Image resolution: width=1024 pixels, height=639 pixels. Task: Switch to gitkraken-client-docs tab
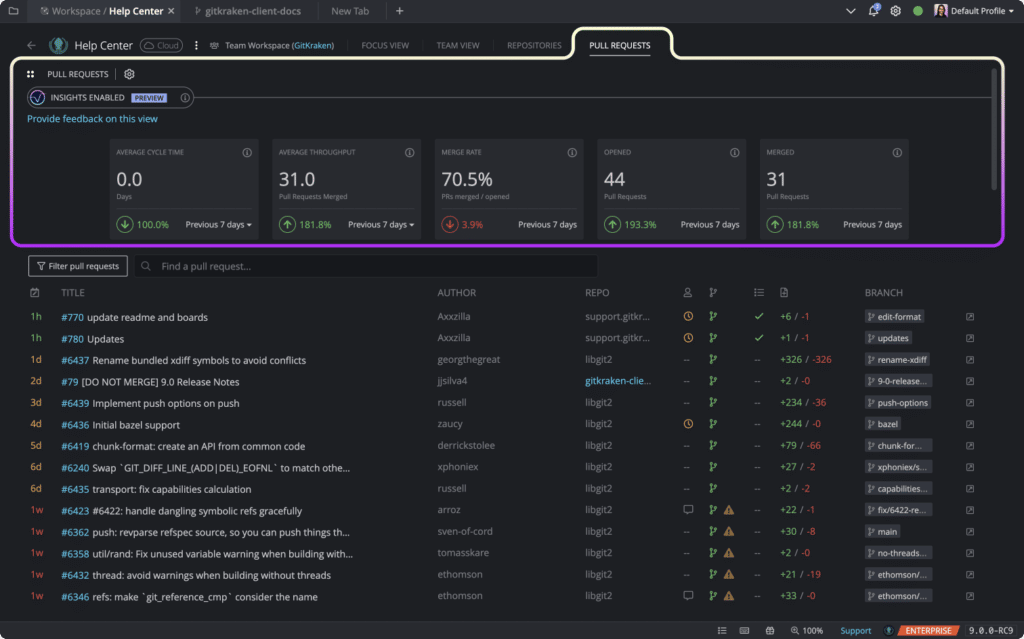pos(248,11)
